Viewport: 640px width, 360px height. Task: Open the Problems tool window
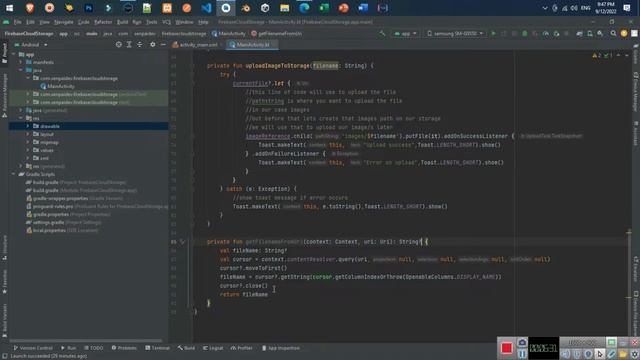pos(124,348)
